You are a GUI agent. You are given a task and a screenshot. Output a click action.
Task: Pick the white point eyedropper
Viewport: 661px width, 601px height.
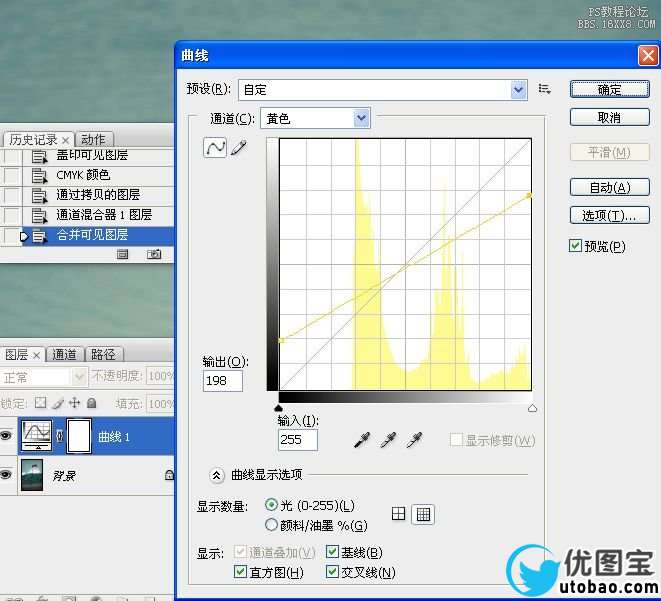(413, 440)
